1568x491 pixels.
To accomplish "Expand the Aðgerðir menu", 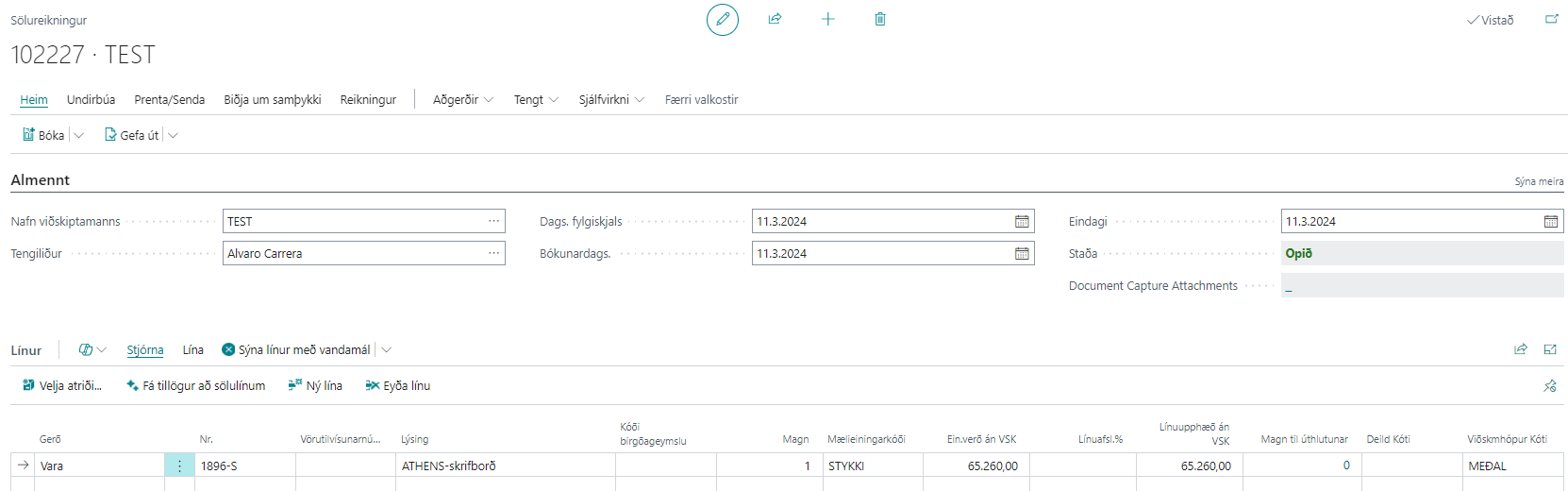I will (x=462, y=100).
